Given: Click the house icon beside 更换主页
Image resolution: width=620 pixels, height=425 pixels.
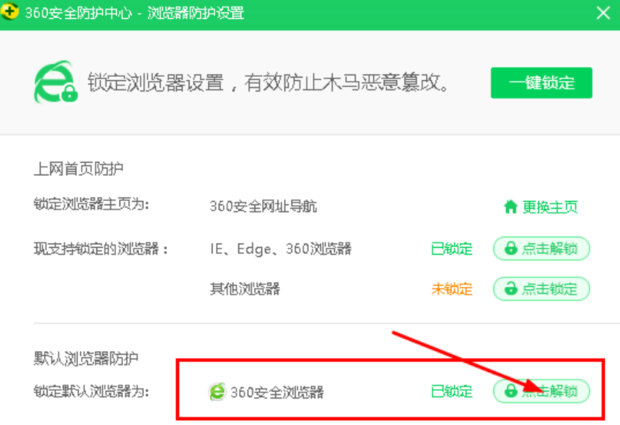Looking at the screenshot, I should pyautogui.click(x=510, y=206).
